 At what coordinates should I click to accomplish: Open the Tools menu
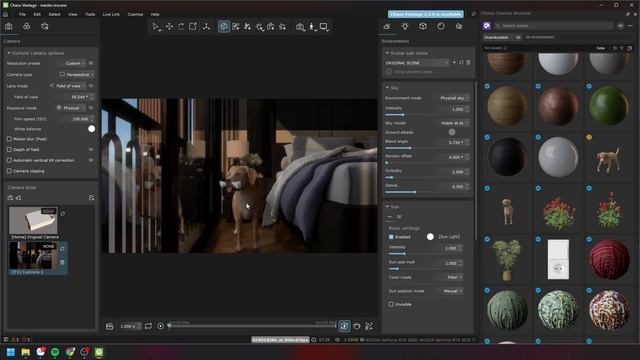[90, 14]
